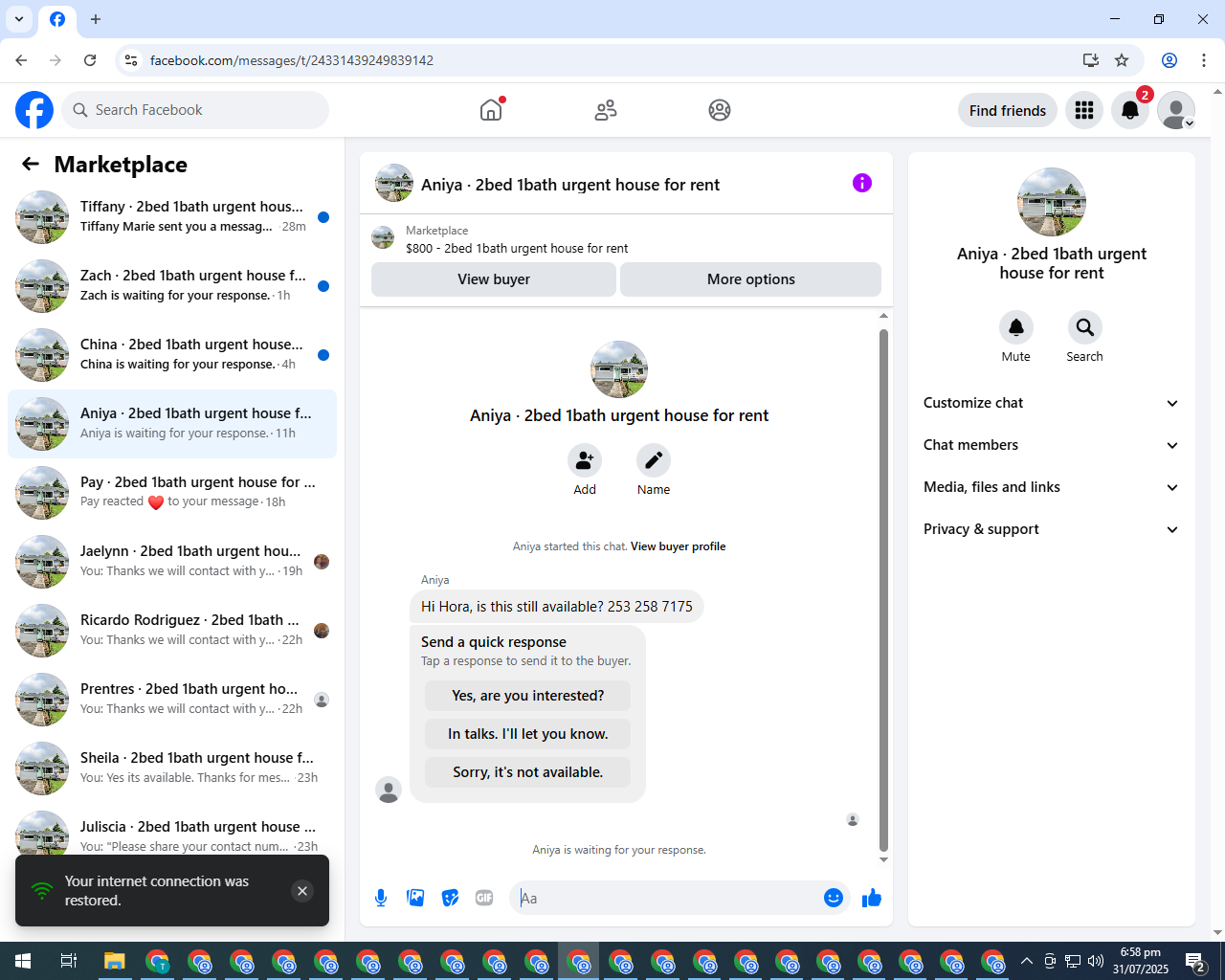
Task: Expand Chat members section
Action: pyautogui.click(x=1051, y=445)
